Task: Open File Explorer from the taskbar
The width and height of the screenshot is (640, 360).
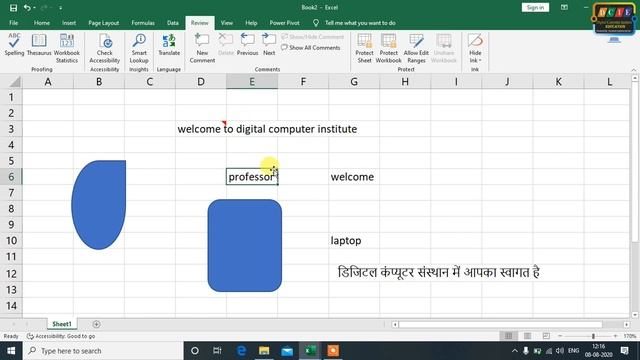Action: pyautogui.click(x=264, y=351)
